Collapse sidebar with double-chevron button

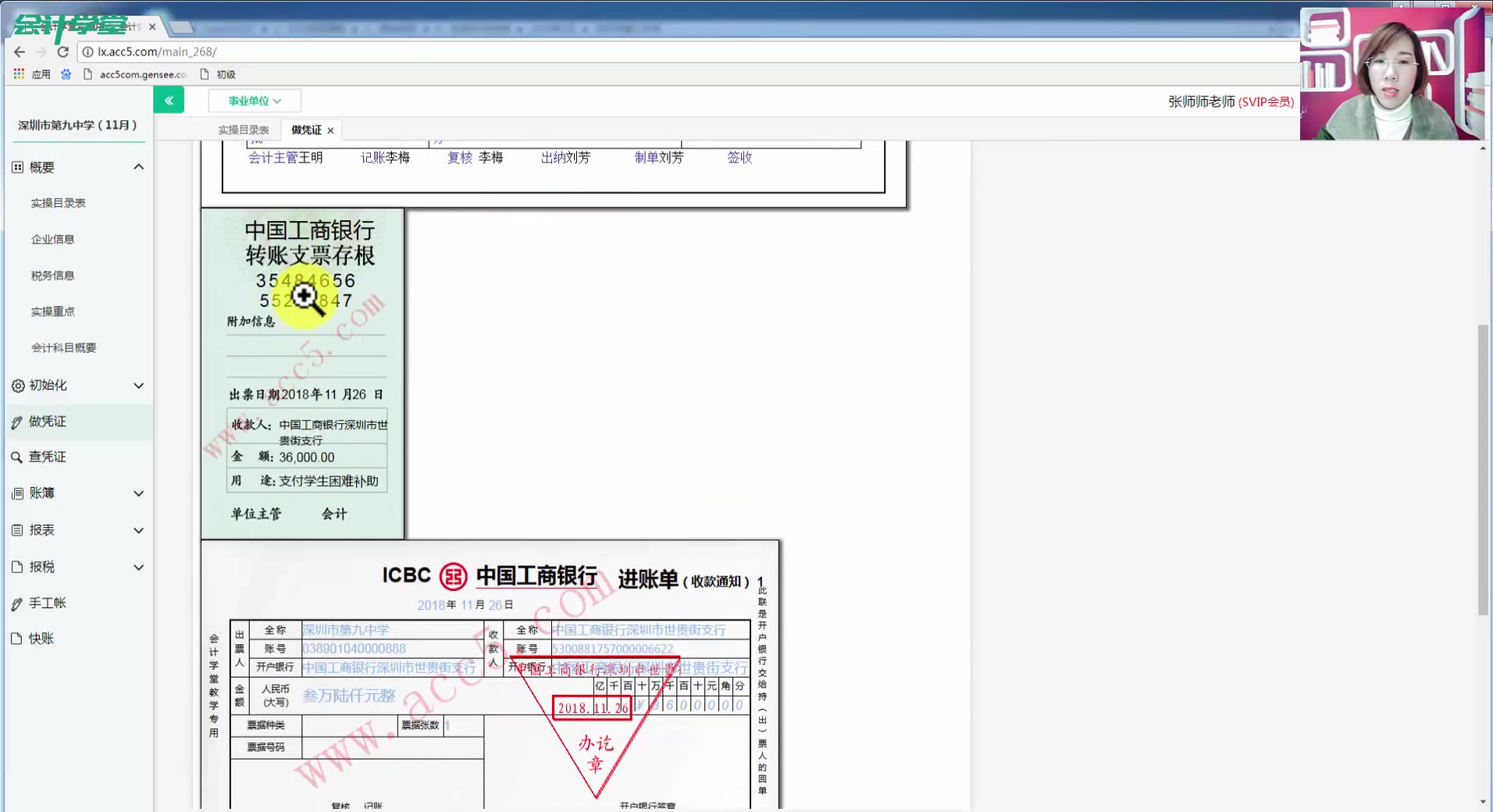pyautogui.click(x=169, y=100)
